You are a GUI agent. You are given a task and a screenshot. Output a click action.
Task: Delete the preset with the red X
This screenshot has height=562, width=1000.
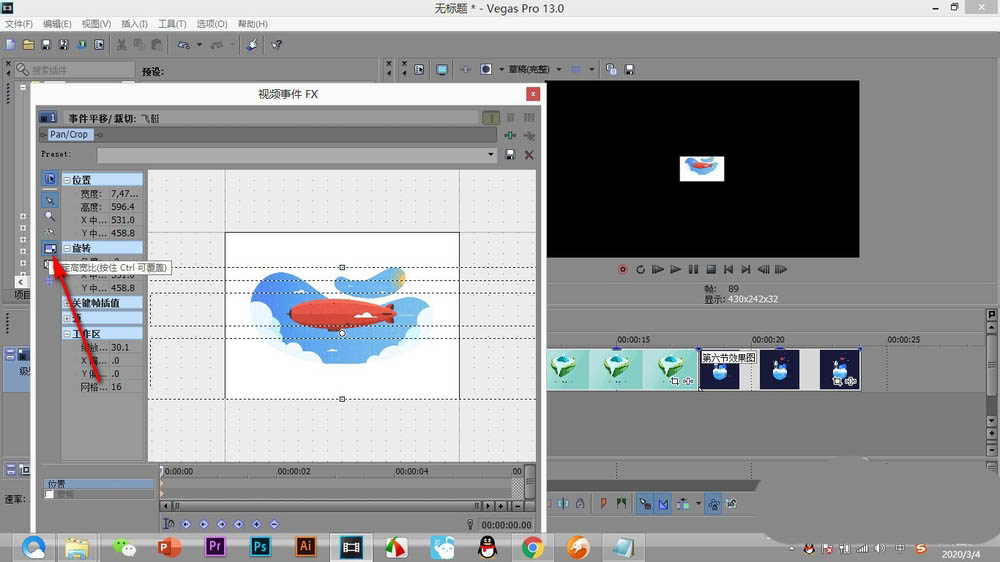click(529, 155)
